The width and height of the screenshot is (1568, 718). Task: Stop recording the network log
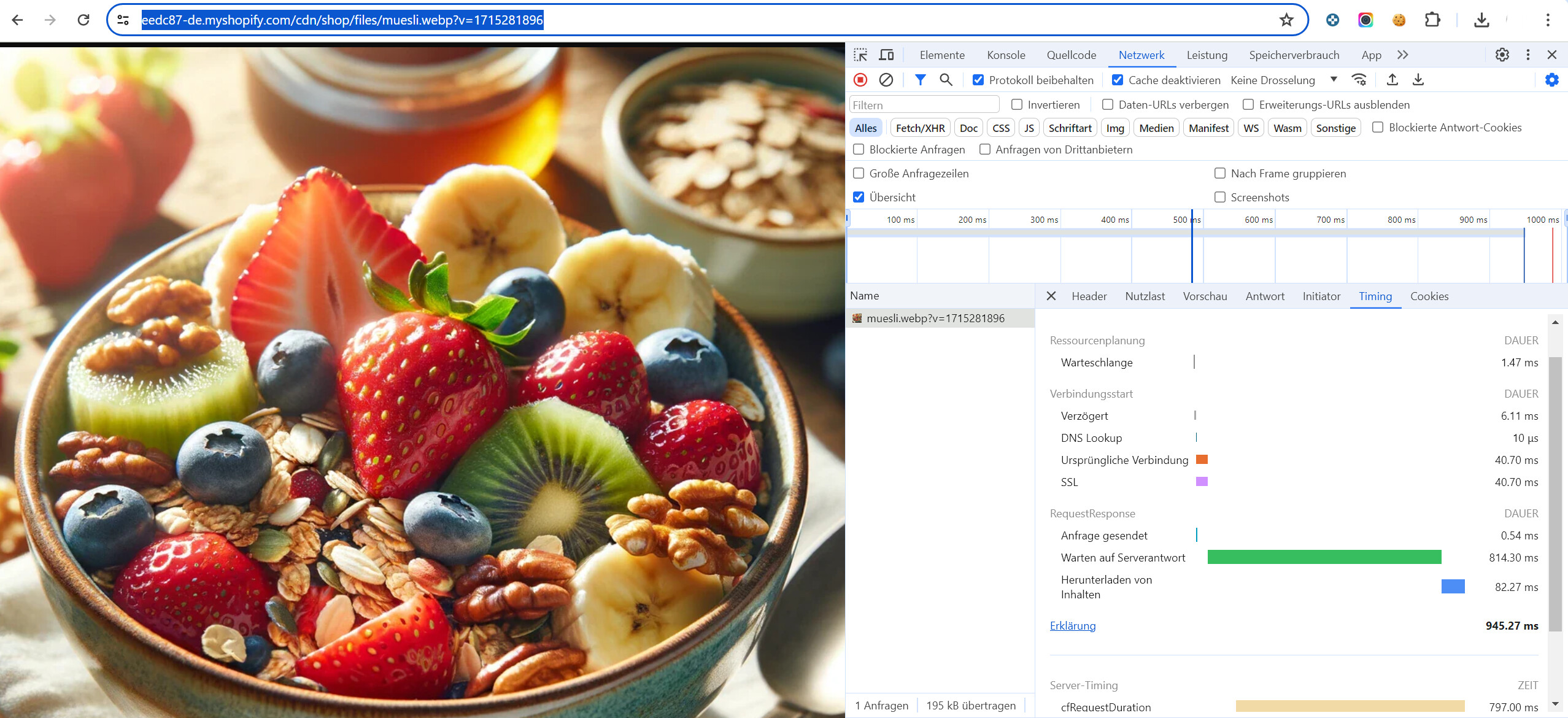[860, 80]
